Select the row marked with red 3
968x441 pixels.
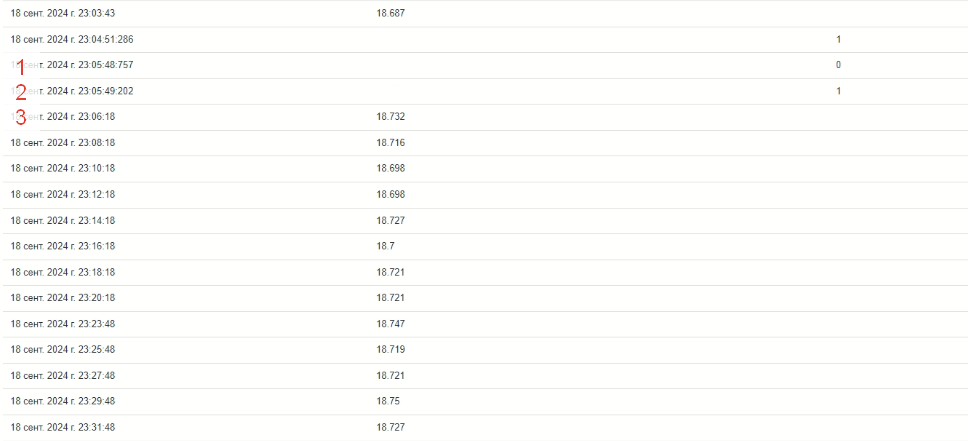[484, 117]
